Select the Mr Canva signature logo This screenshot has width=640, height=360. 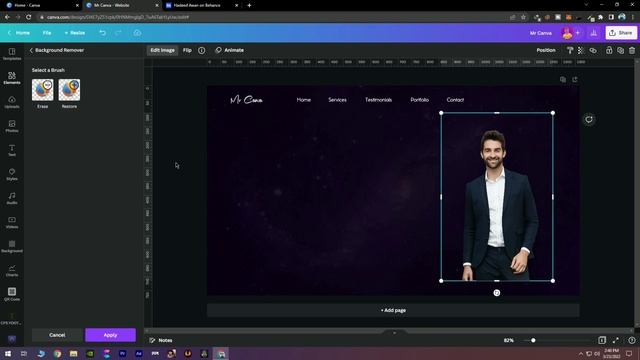click(247, 100)
